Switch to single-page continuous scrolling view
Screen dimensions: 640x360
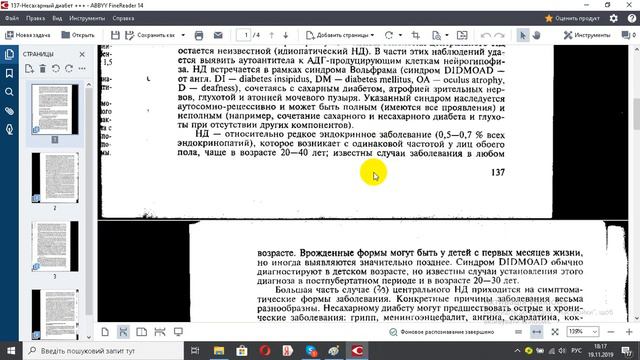[123, 332]
